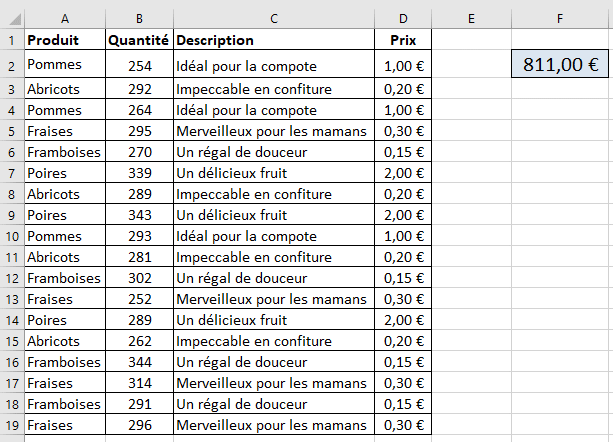Select column A header
Image resolution: width=613 pixels, height=442 pixels.
(x=64, y=18)
